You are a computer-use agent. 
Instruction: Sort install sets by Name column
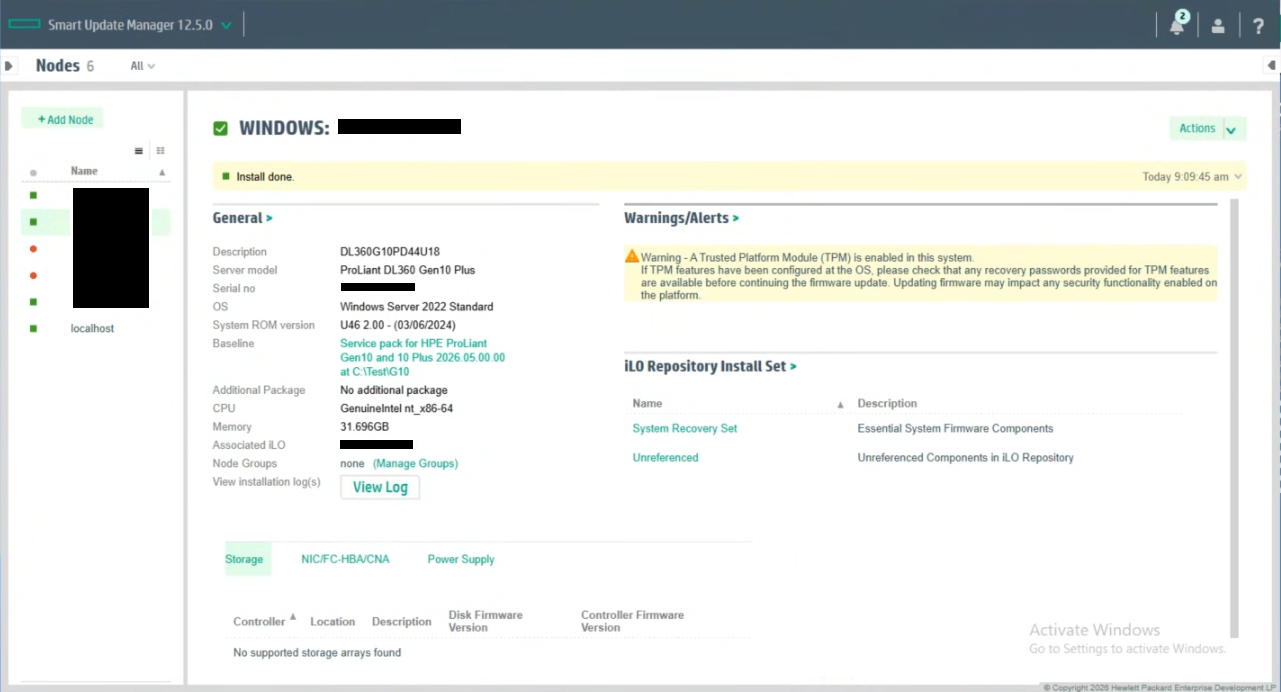pyautogui.click(x=647, y=403)
